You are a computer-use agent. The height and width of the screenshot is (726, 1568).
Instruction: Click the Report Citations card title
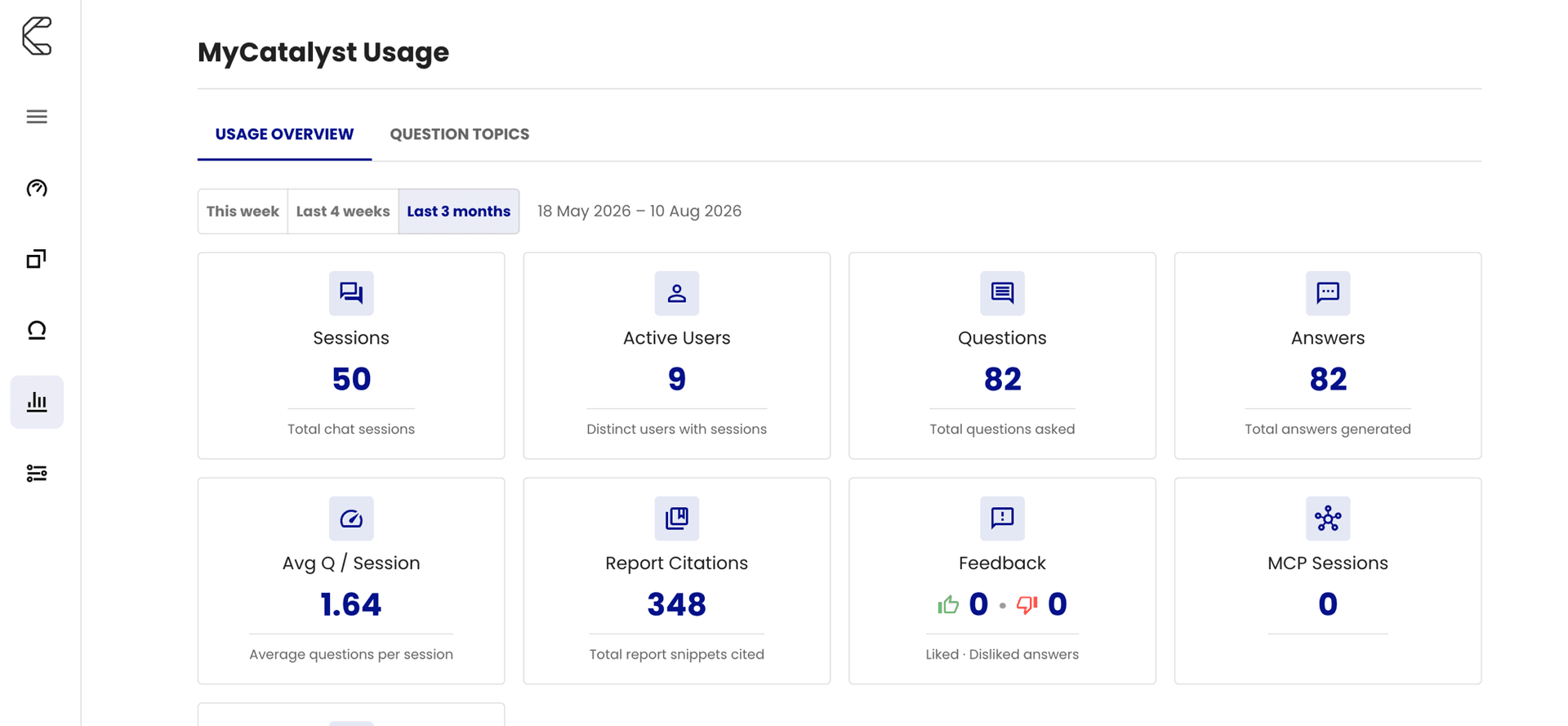pos(677,563)
